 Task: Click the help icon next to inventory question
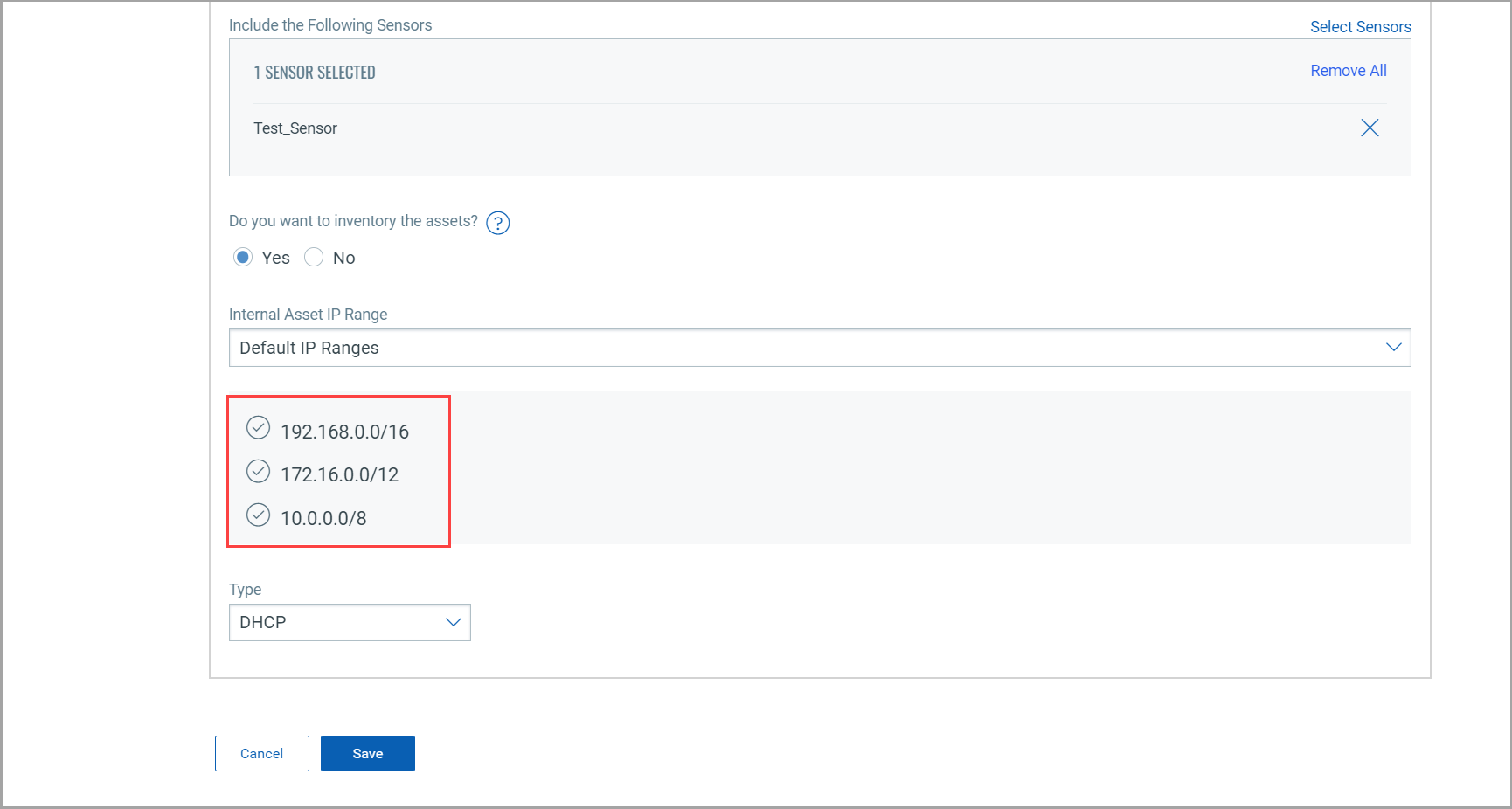click(x=497, y=223)
